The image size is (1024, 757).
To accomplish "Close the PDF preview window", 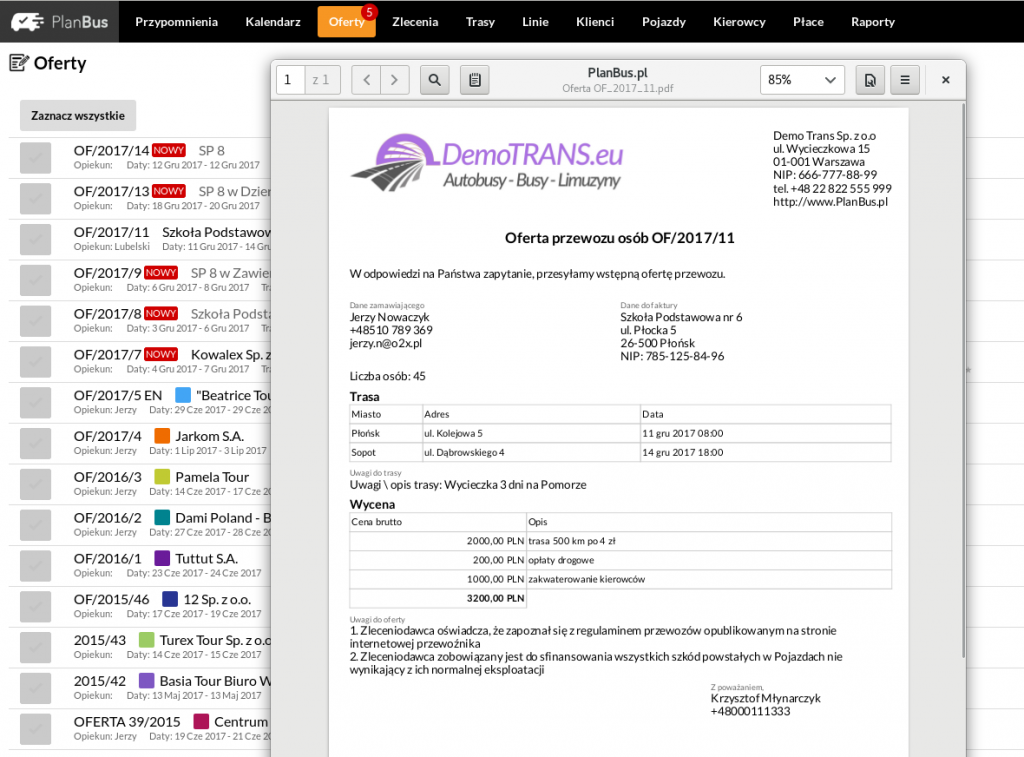I will (x=945, y=80).
